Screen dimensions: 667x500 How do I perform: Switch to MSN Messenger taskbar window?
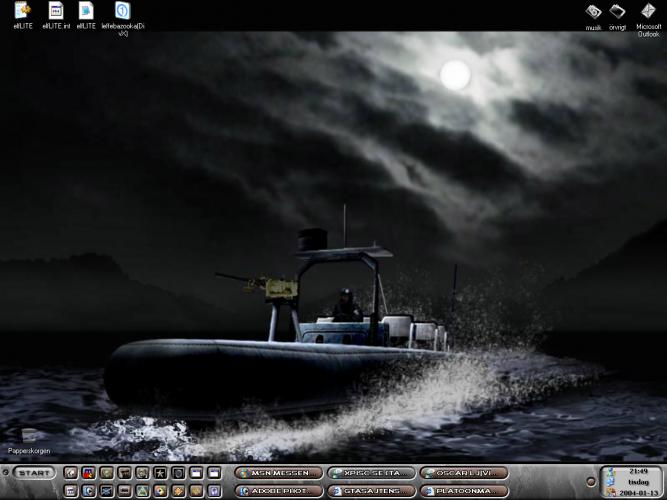278,473
